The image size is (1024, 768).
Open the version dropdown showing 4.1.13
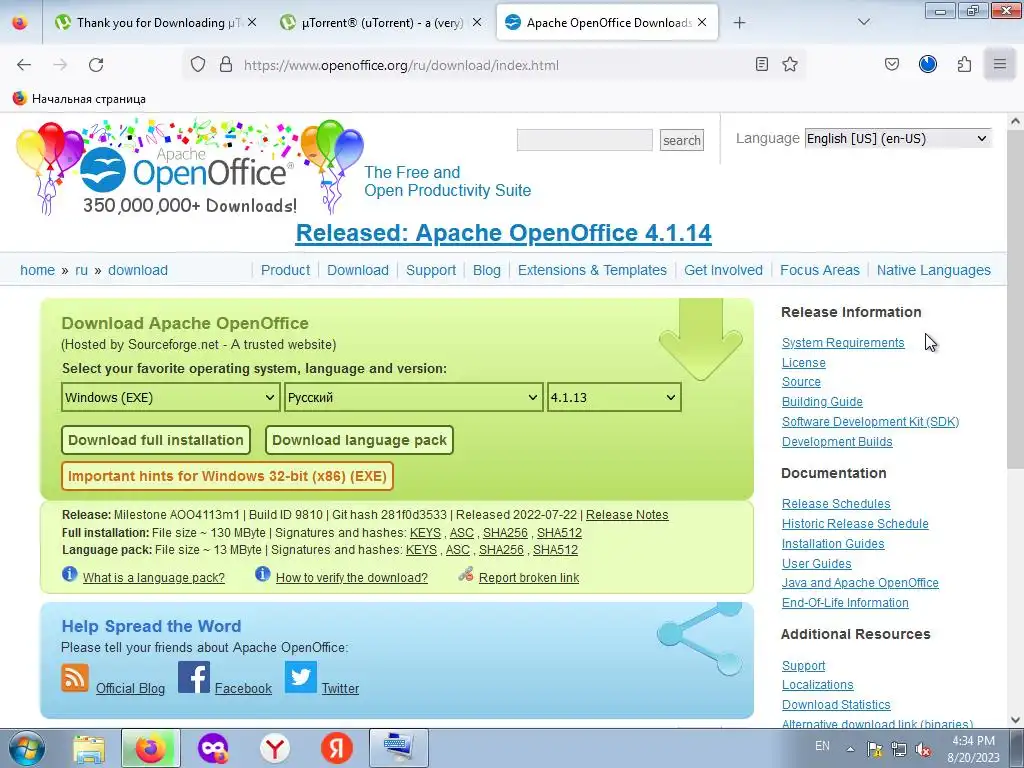[x=614, y=397]
